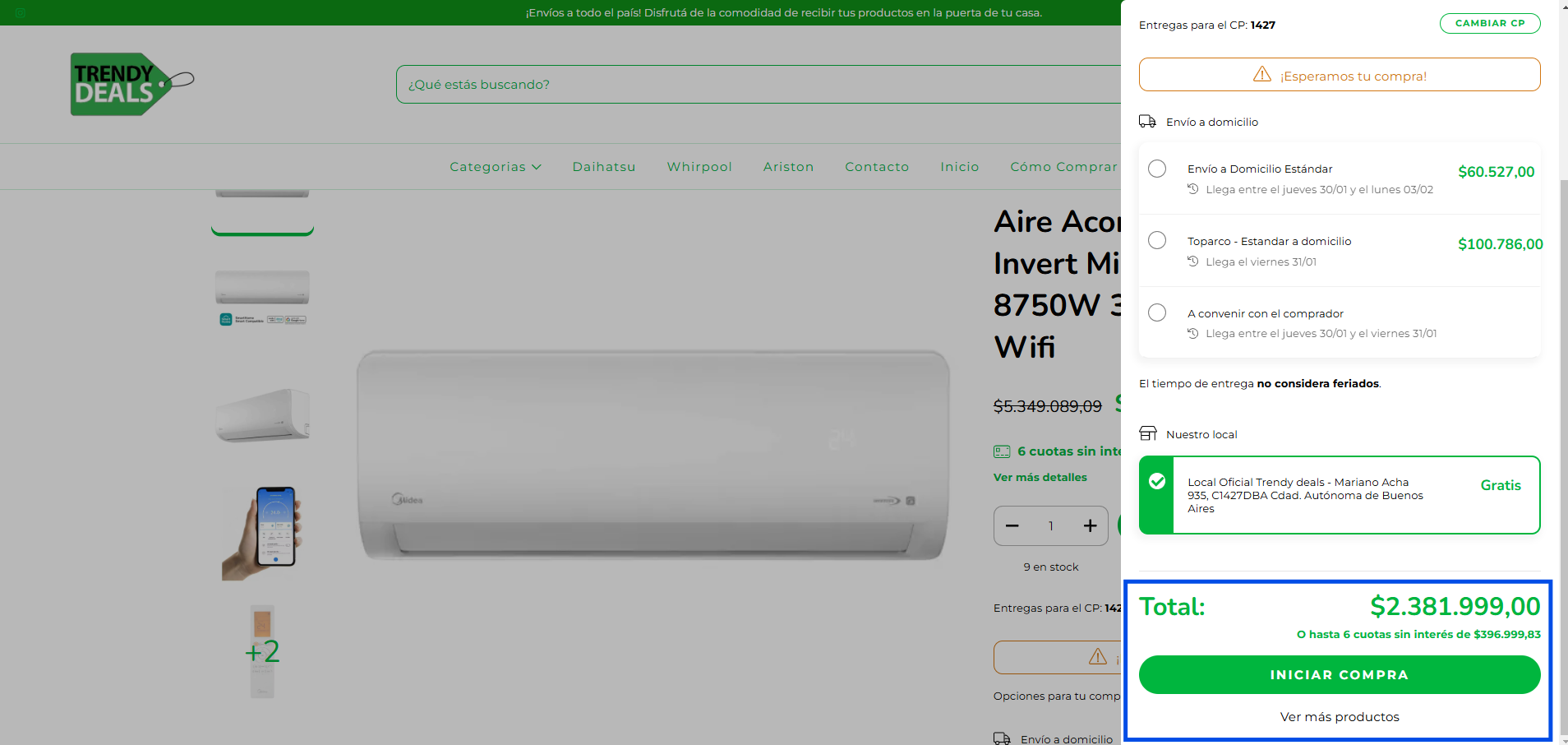This screenshot has width=1568, height=745.
Task: Click the total $2.381.999,00 amount
Action: (1455, 607)
